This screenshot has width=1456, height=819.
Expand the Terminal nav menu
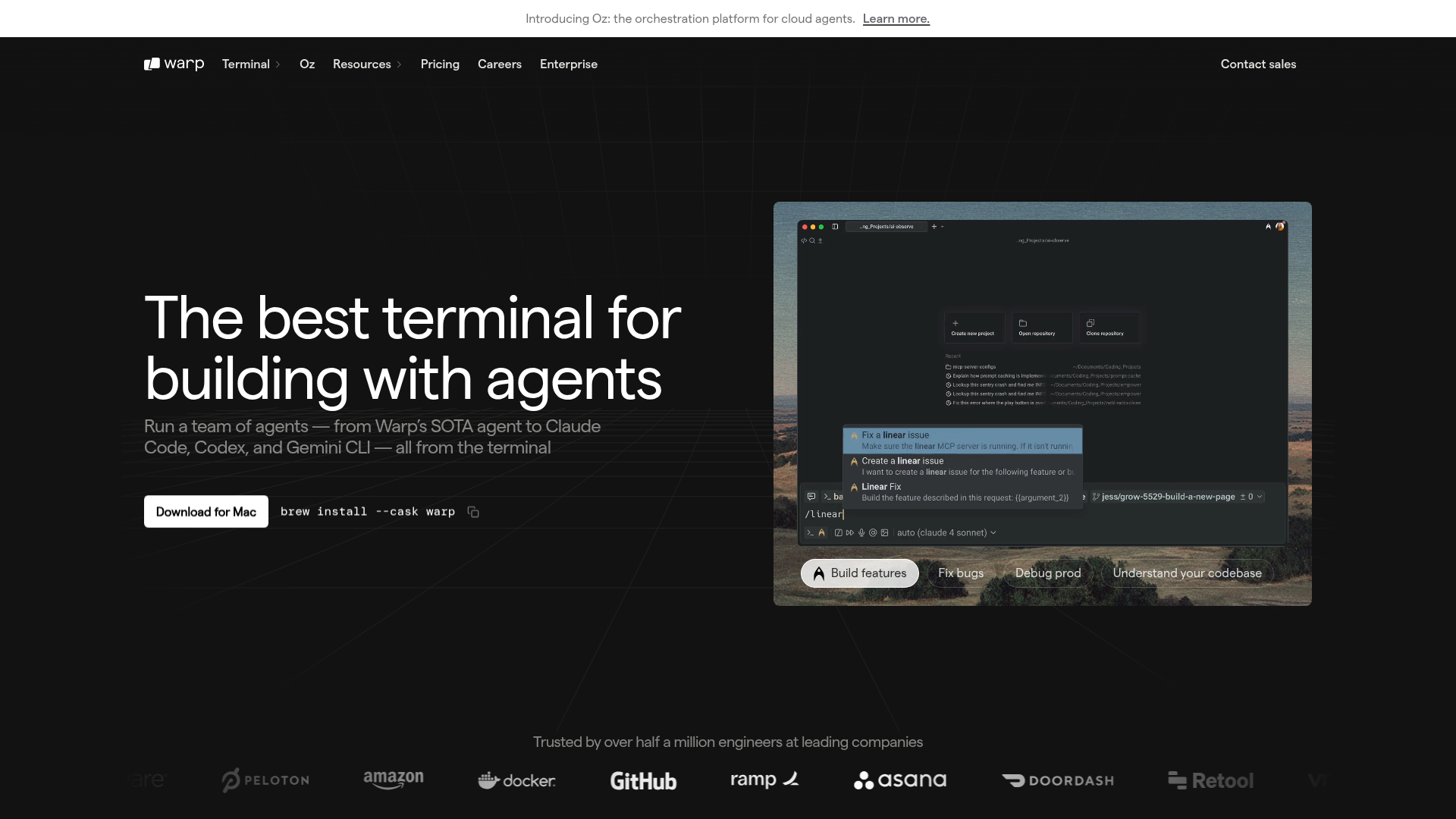point(251,64)
